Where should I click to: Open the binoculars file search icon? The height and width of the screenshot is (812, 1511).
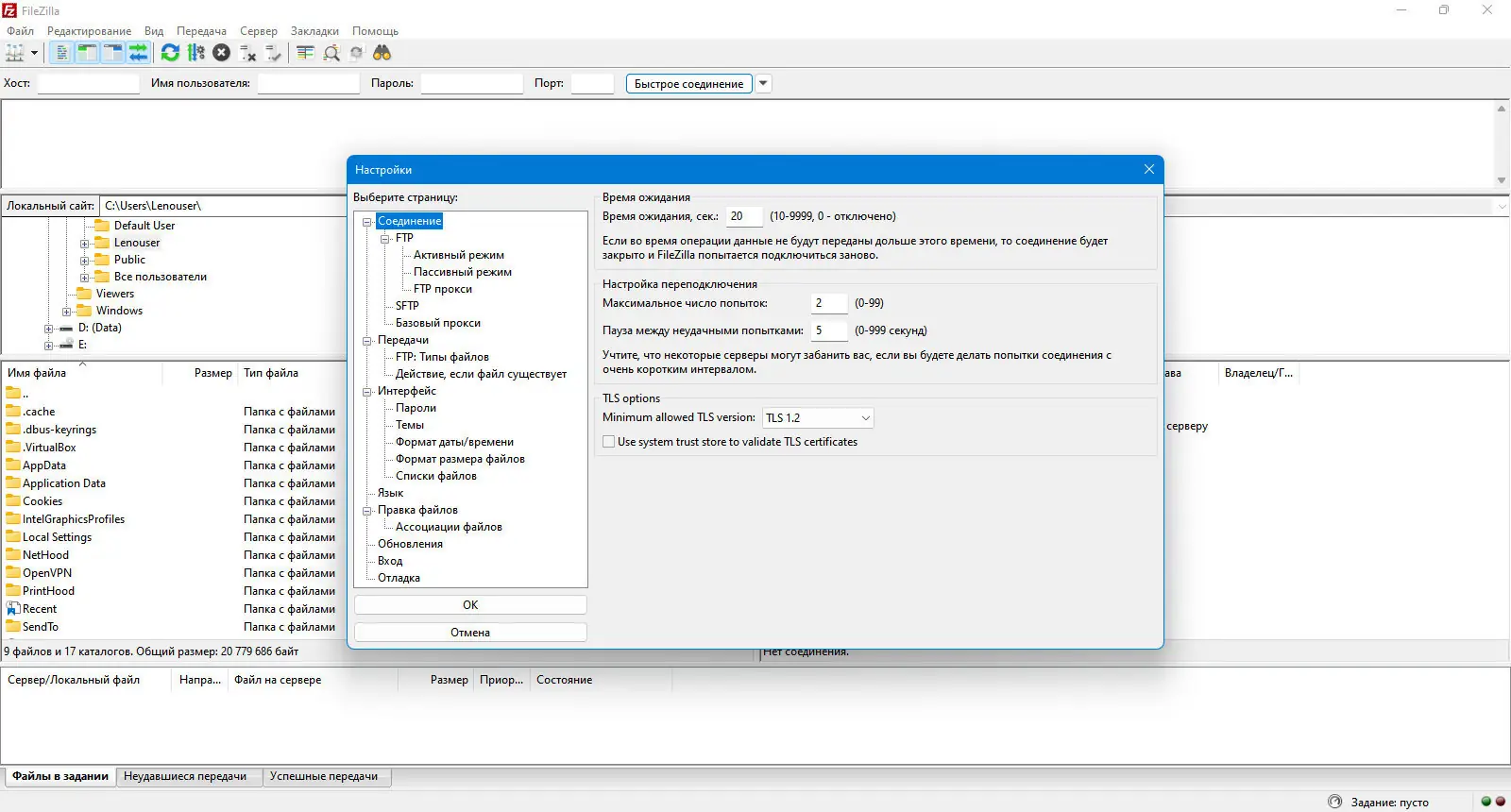point(382,53)
